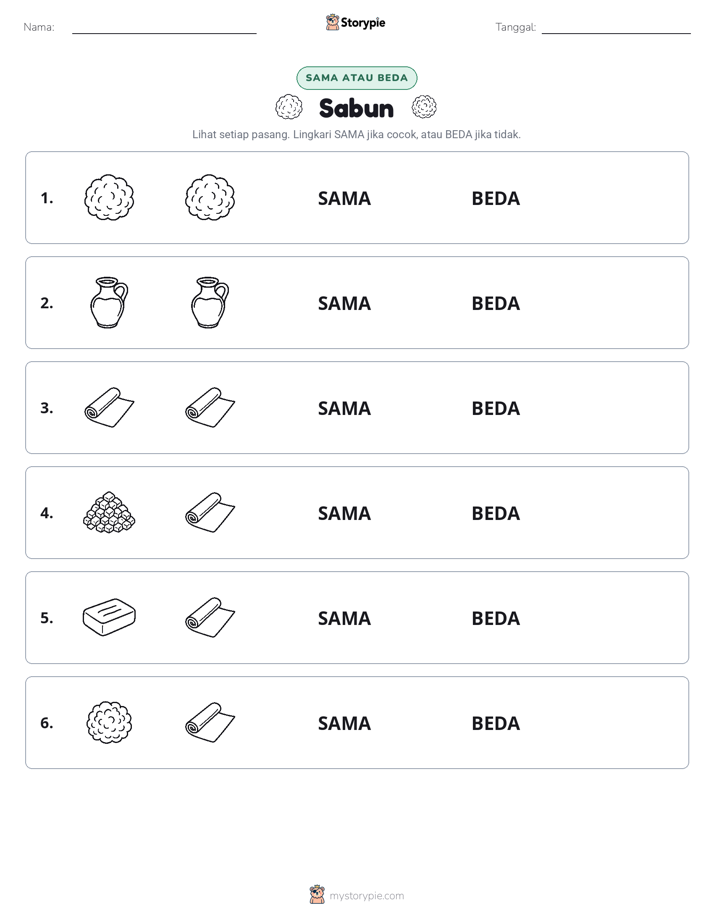Click the Sabun title heading
Viewport: 714px width, 924px height.
pos(356,108)
